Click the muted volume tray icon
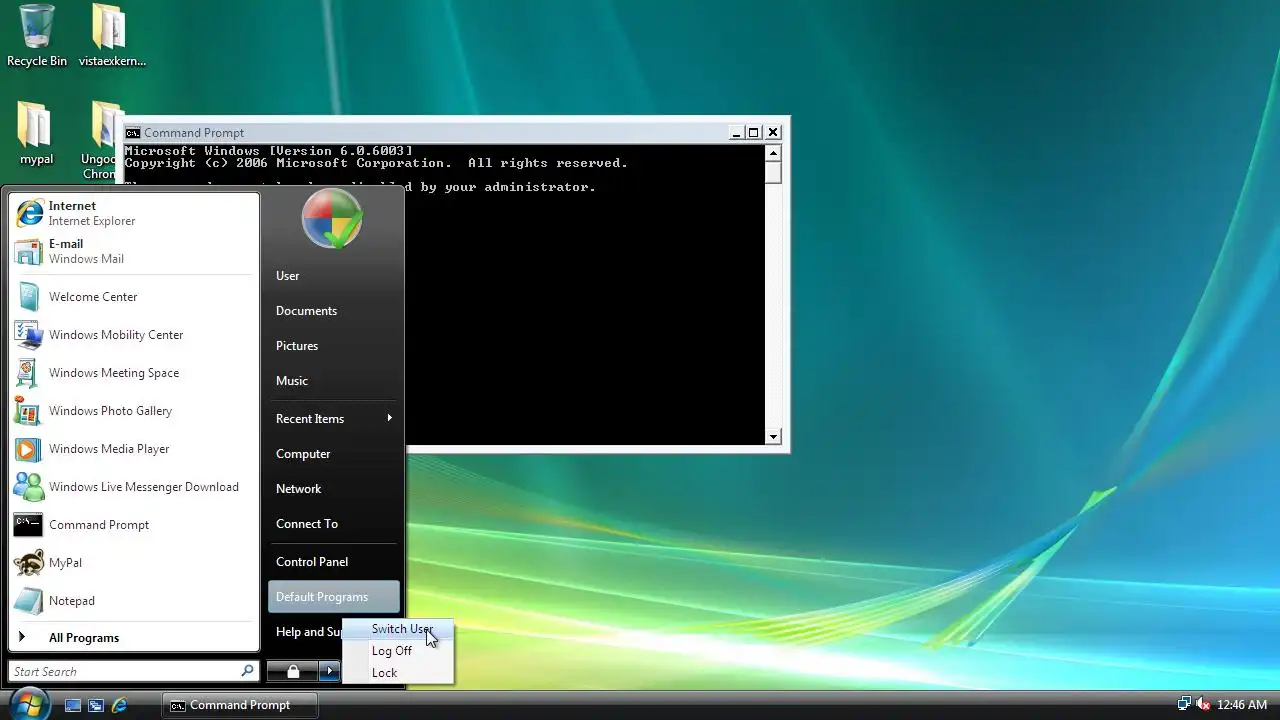This screenshot has height=720, width=1280. (1203, 705)
